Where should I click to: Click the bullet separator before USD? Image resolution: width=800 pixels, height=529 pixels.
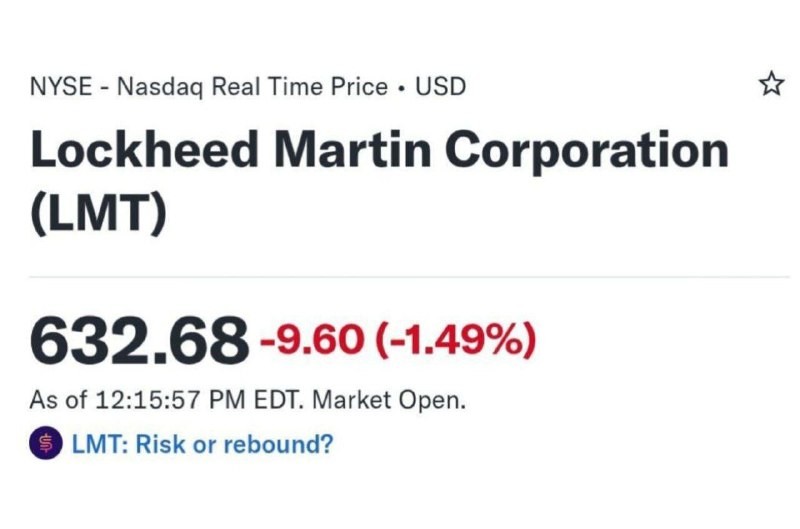(x=401, y=88)
